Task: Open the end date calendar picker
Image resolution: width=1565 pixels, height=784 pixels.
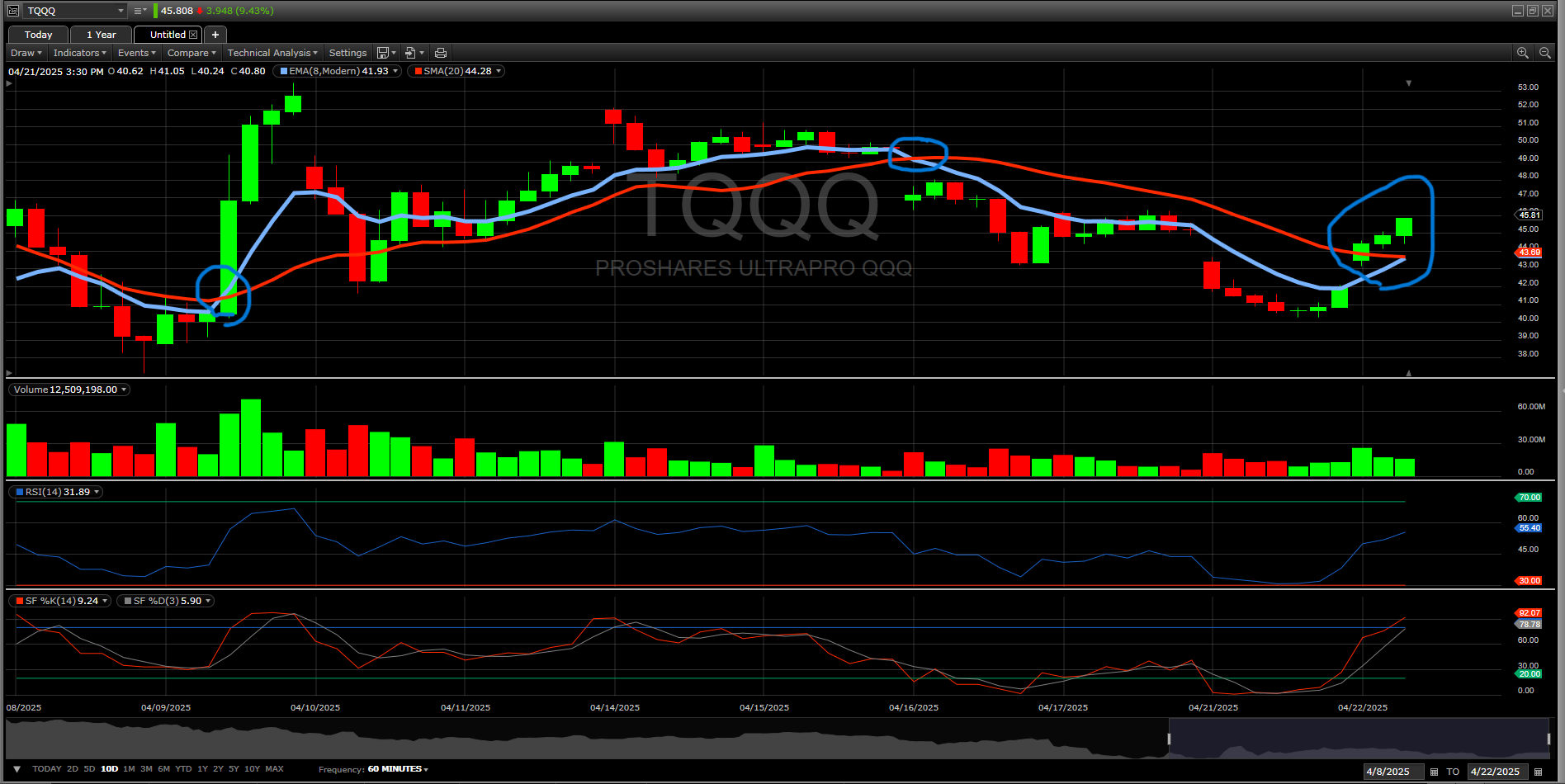Action: 1538,772
